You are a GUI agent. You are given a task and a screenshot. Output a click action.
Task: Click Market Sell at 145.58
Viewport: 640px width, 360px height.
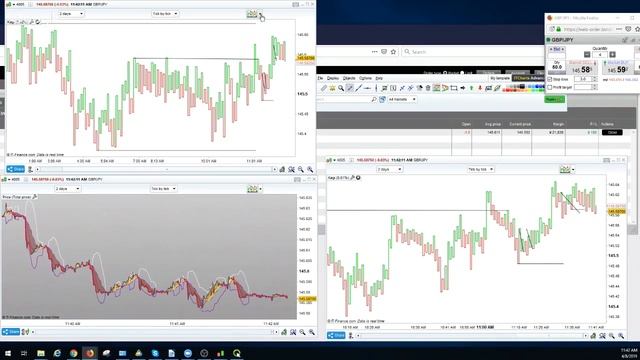[x=582, y=67]
